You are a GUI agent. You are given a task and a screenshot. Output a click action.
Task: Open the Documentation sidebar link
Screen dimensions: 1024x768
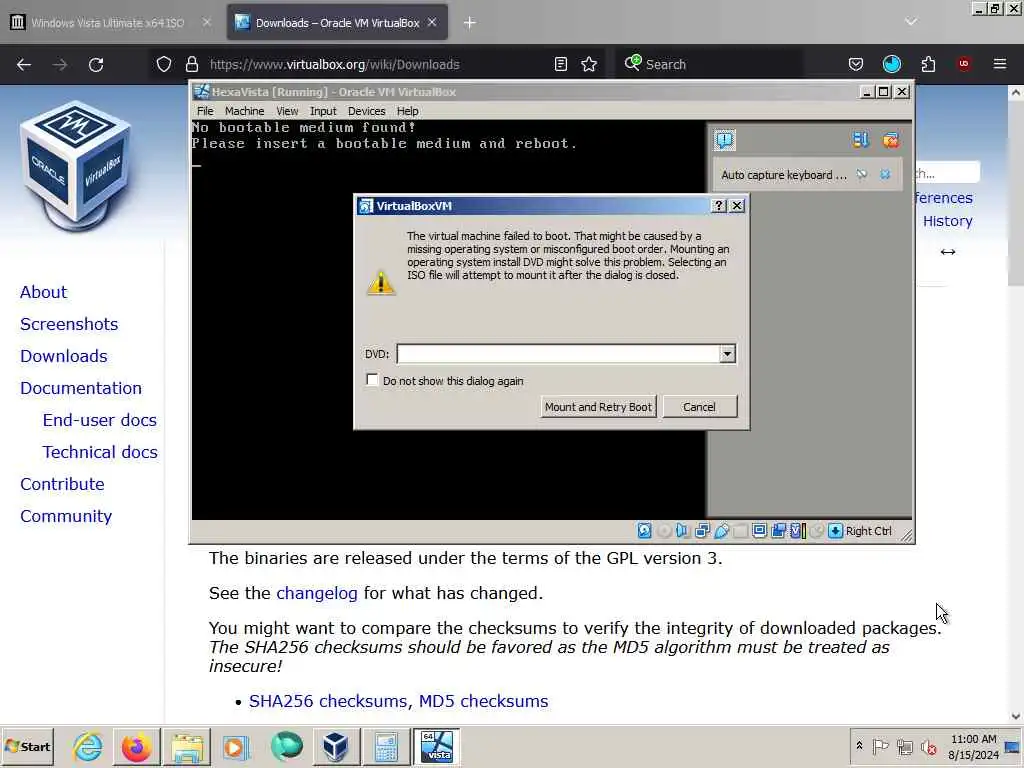click(80, 388)
